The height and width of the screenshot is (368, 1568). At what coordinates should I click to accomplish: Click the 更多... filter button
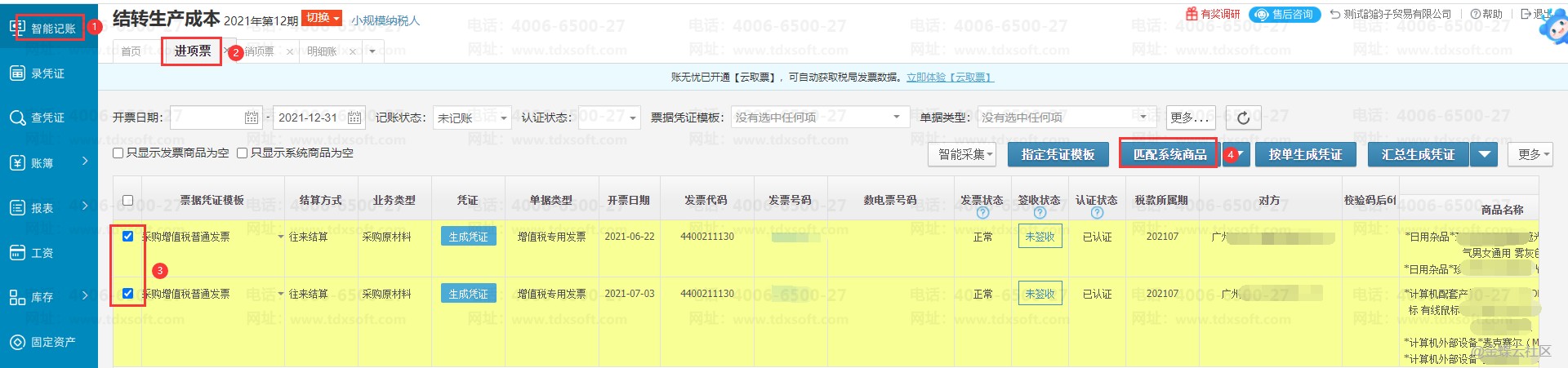point(1191,117)
